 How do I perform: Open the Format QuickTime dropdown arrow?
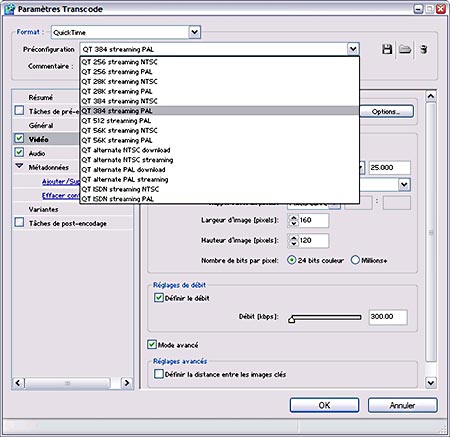(195, 32)
